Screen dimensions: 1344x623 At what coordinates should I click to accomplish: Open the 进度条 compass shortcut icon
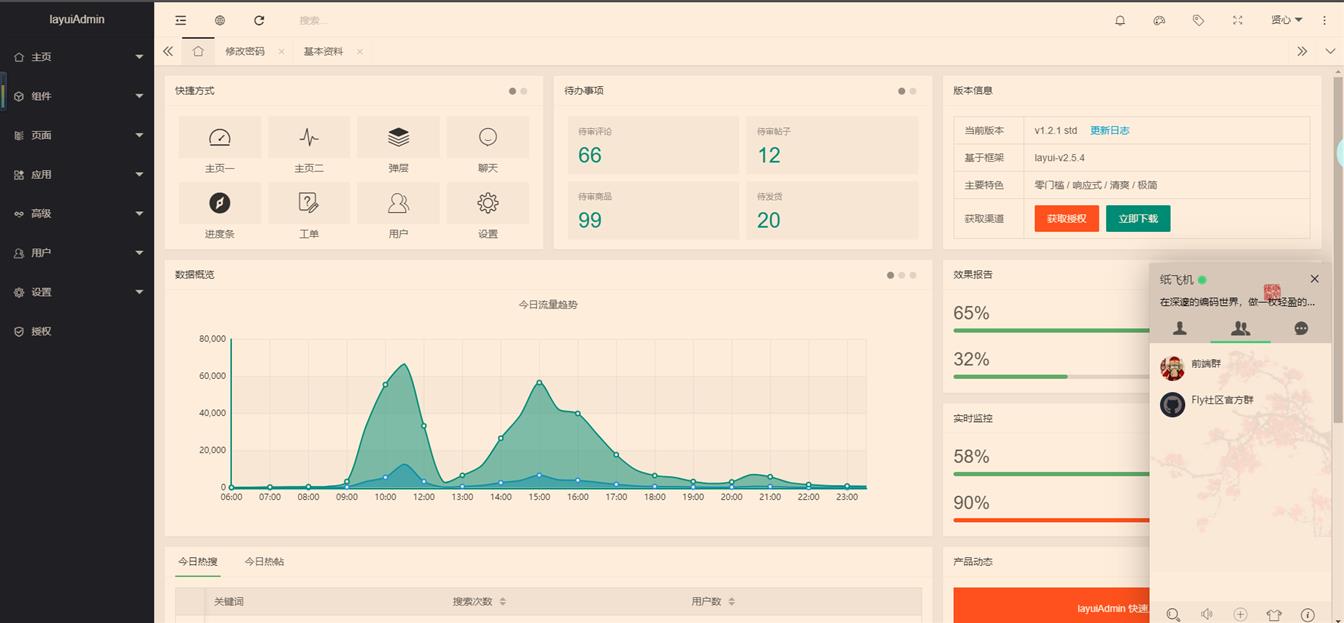[x=219, y=203]
